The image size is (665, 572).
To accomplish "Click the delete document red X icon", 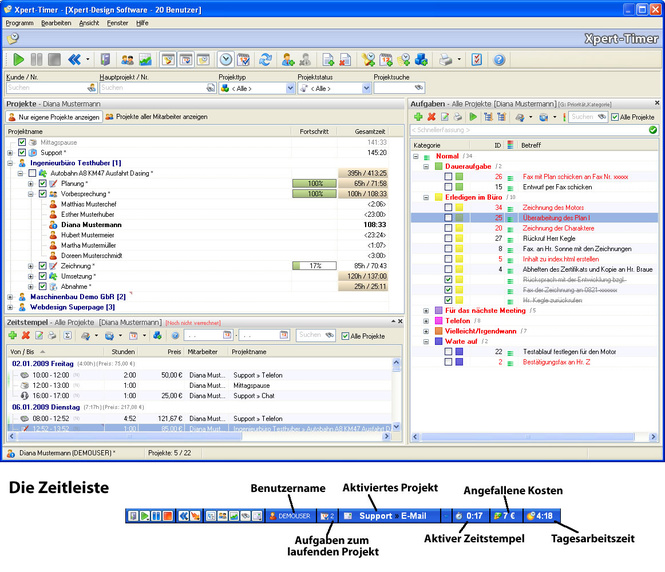I will pos(345,60).
